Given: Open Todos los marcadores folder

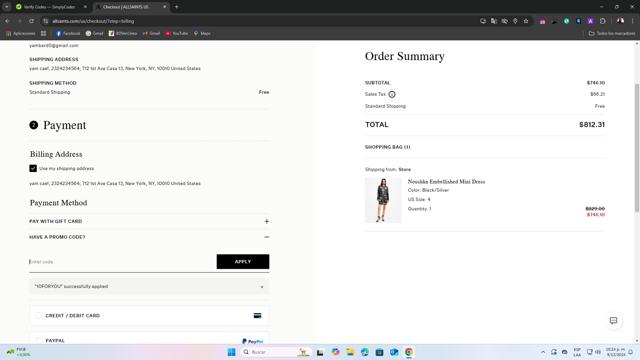Looking at the screenshot, I should [611, 33].
